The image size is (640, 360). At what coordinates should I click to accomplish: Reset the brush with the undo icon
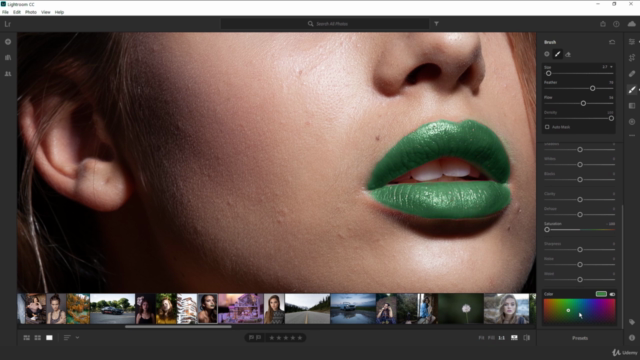tap(612, 42)
